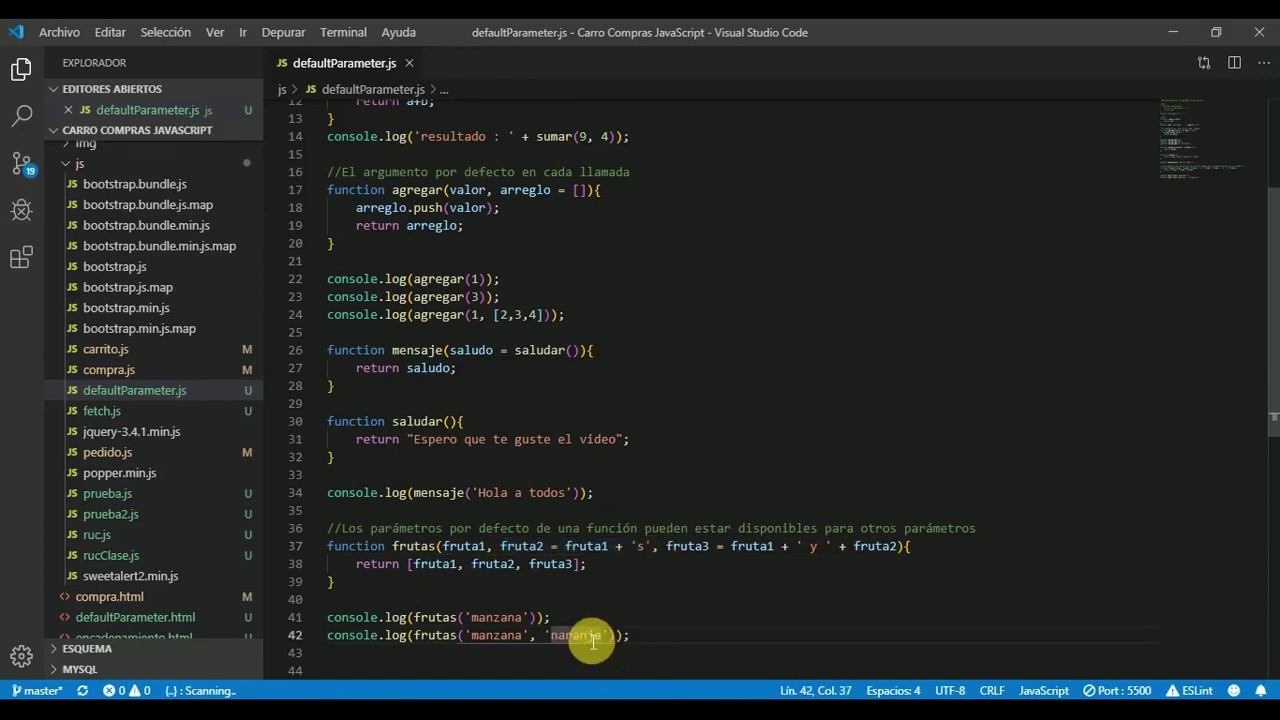
Task: Click the VS Code logo in title bar
Action: [16, 32]
